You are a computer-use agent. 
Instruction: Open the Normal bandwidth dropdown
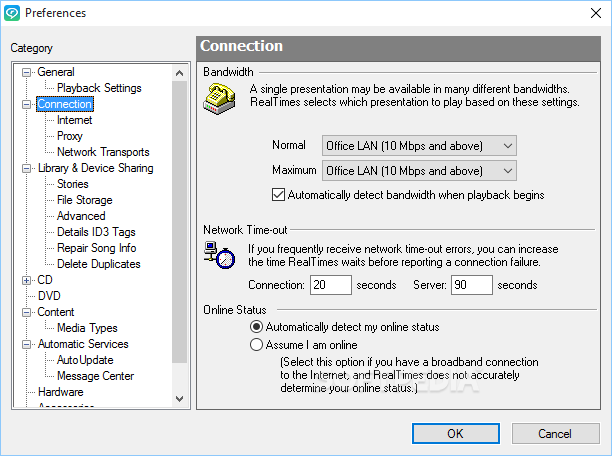[419, 146]
